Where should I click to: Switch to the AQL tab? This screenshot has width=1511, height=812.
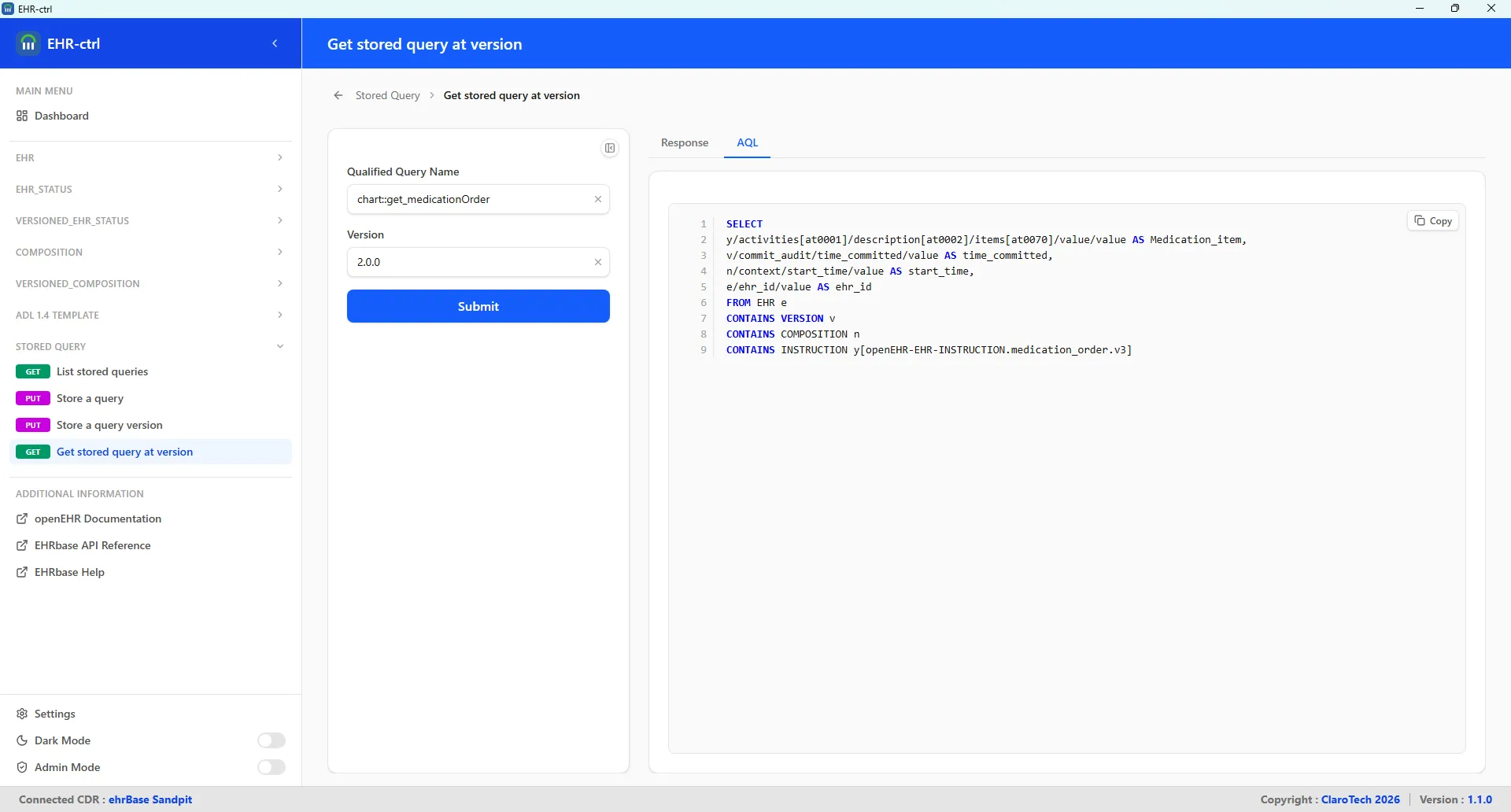pos(747,142)
